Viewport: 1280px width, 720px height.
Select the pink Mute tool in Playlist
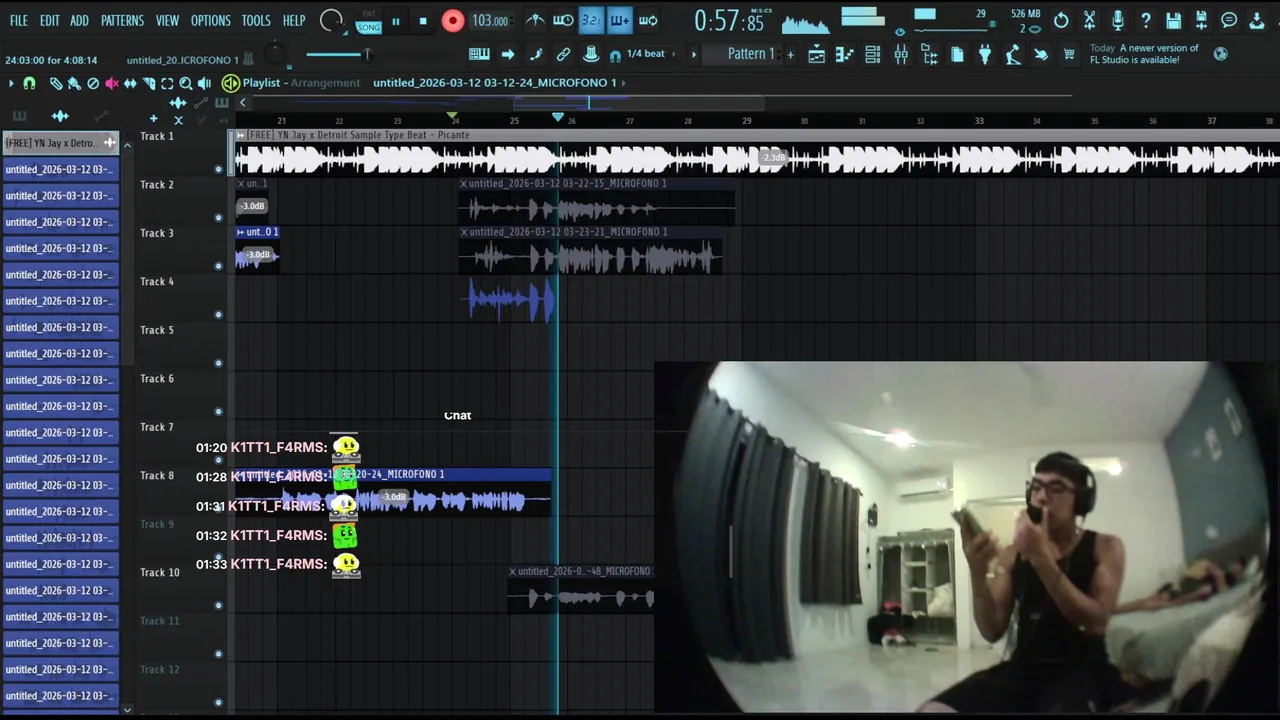tap(112, 84)
